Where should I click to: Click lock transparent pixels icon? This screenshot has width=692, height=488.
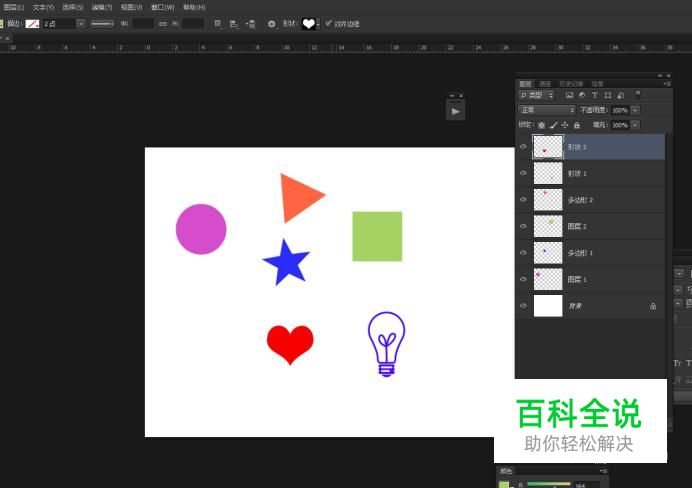point(541,125)
